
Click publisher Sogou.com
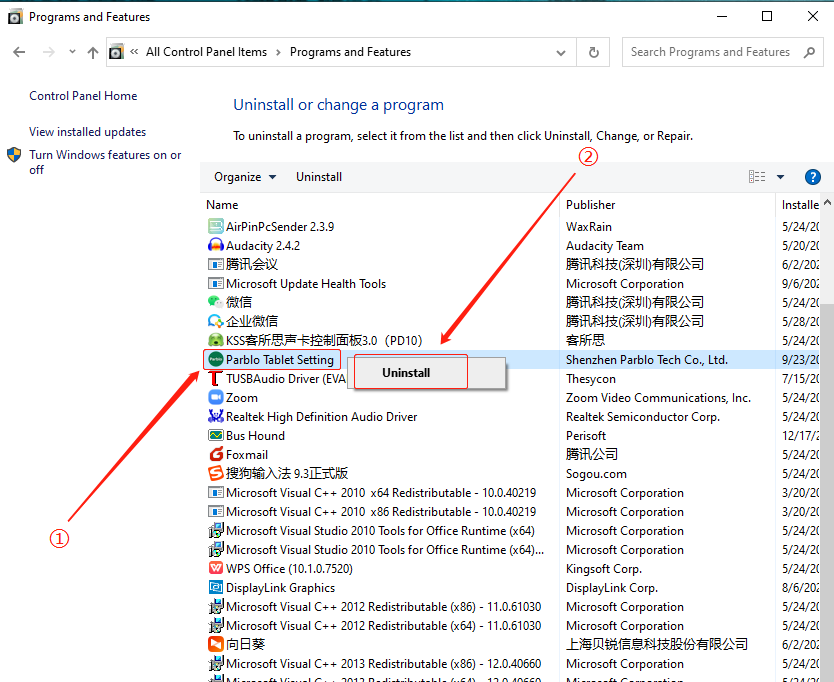(596, 474)
